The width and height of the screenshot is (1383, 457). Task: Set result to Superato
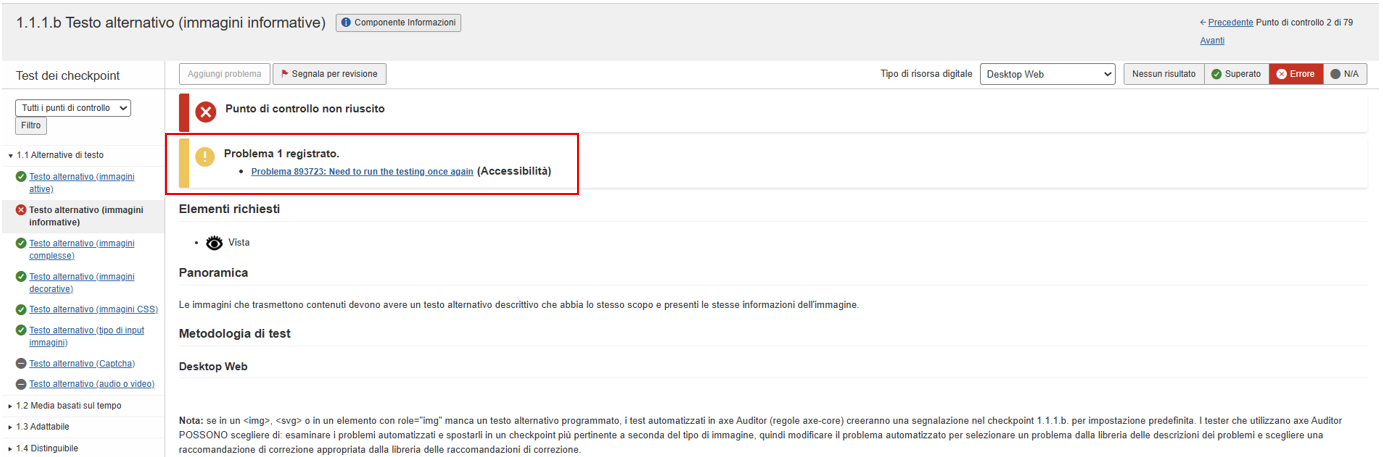(1236, 74)
